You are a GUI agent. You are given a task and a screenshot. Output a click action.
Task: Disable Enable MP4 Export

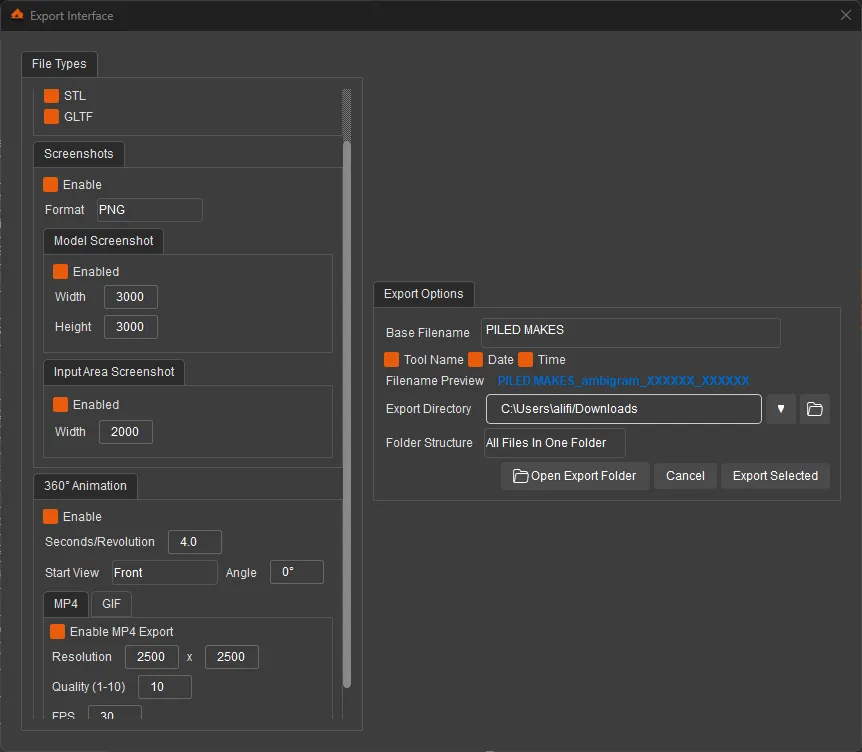tap(57, 631)
